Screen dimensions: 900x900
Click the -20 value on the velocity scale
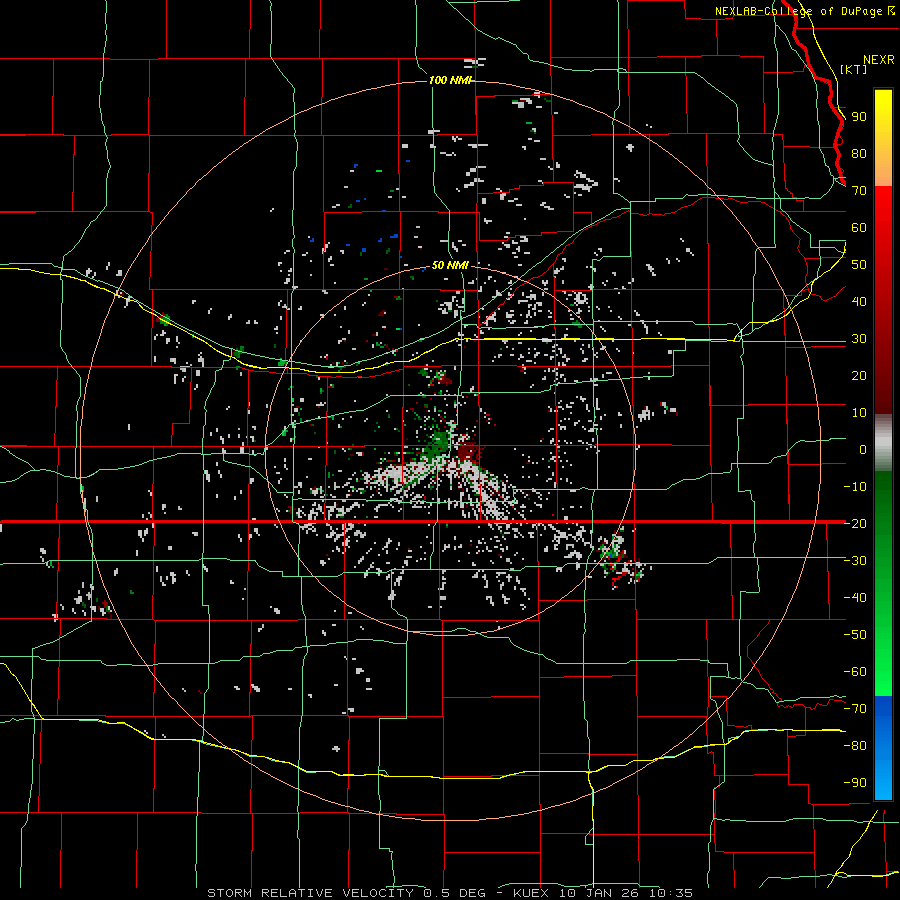[855, 523]
